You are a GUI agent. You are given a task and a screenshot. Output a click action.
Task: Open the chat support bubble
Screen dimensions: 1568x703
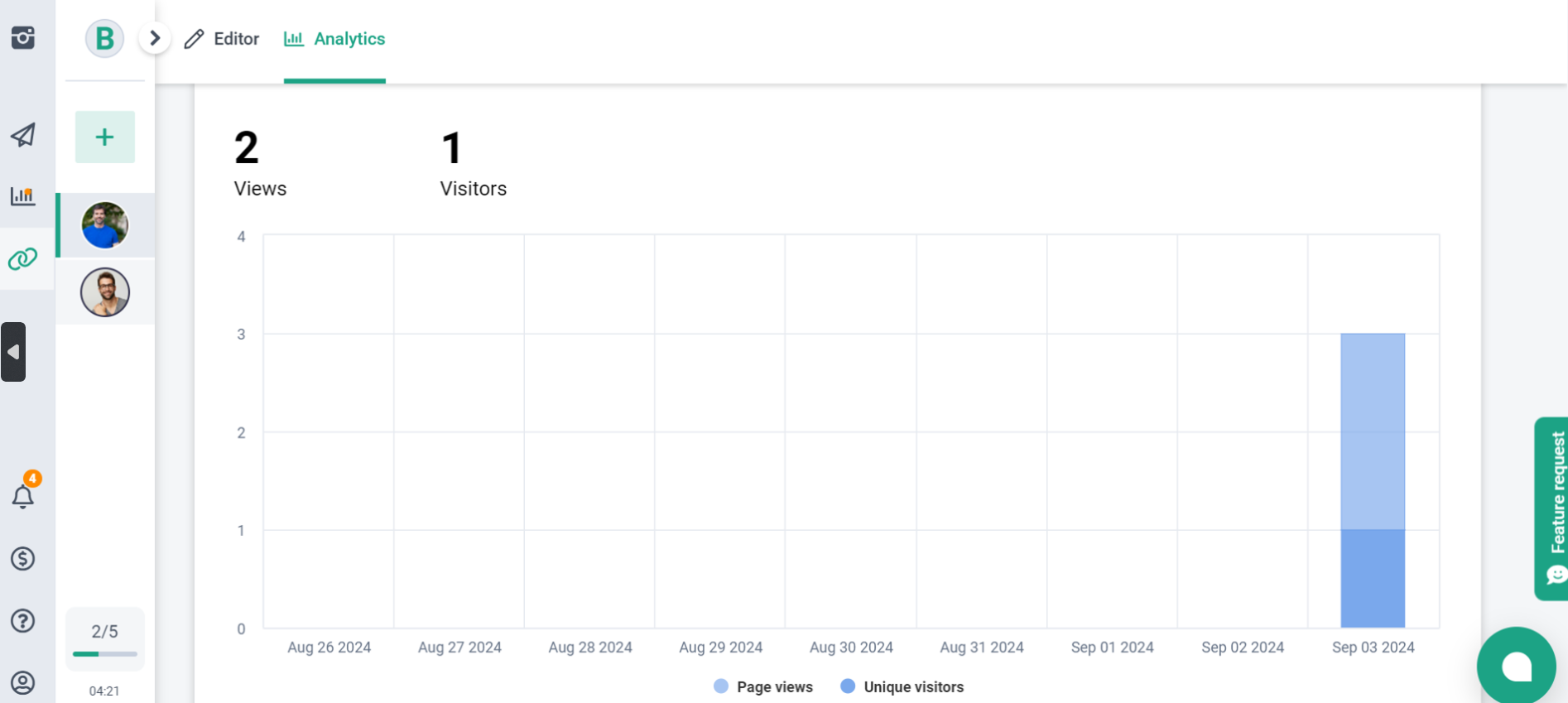(x=1516, y=666)
